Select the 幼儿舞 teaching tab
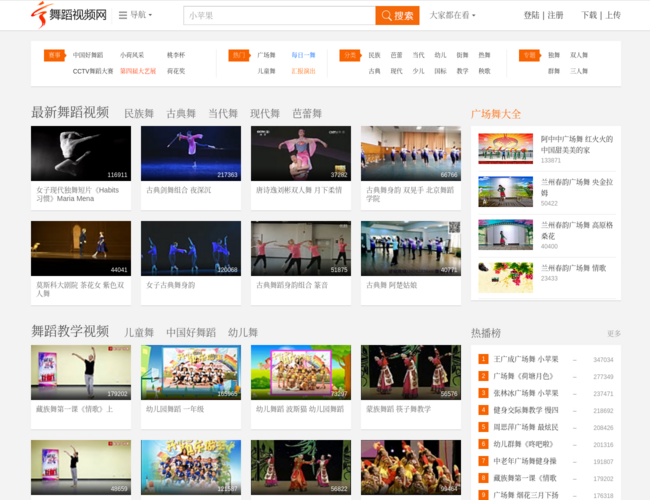Viewport: 650px width, 500px height. pyautogui.click(x=242, y=332)
